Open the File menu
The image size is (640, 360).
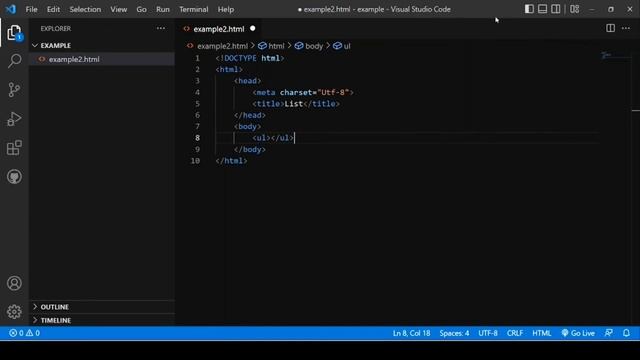31,9
